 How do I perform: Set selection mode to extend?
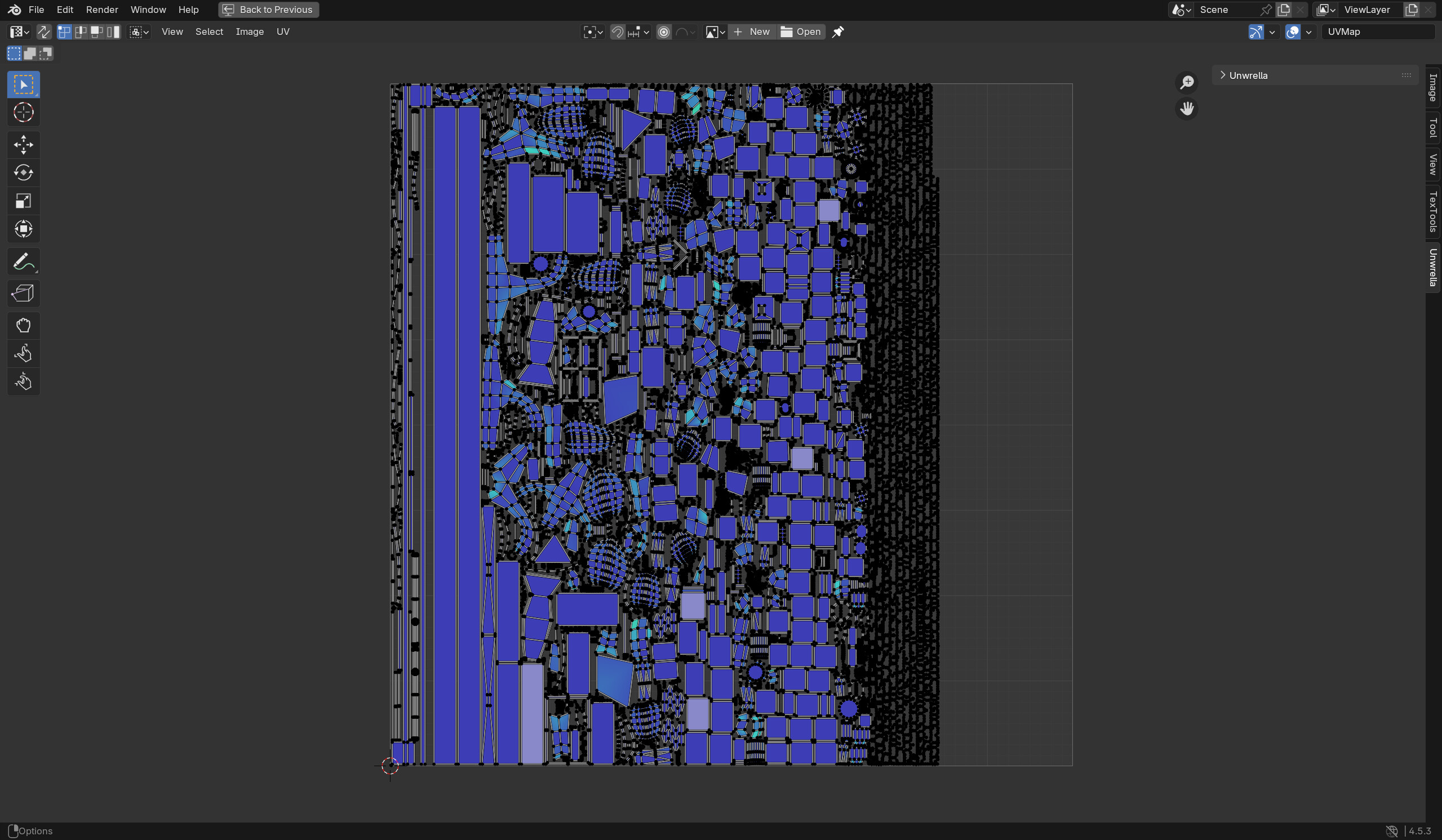pyautogui.click(x=30, y=54)
